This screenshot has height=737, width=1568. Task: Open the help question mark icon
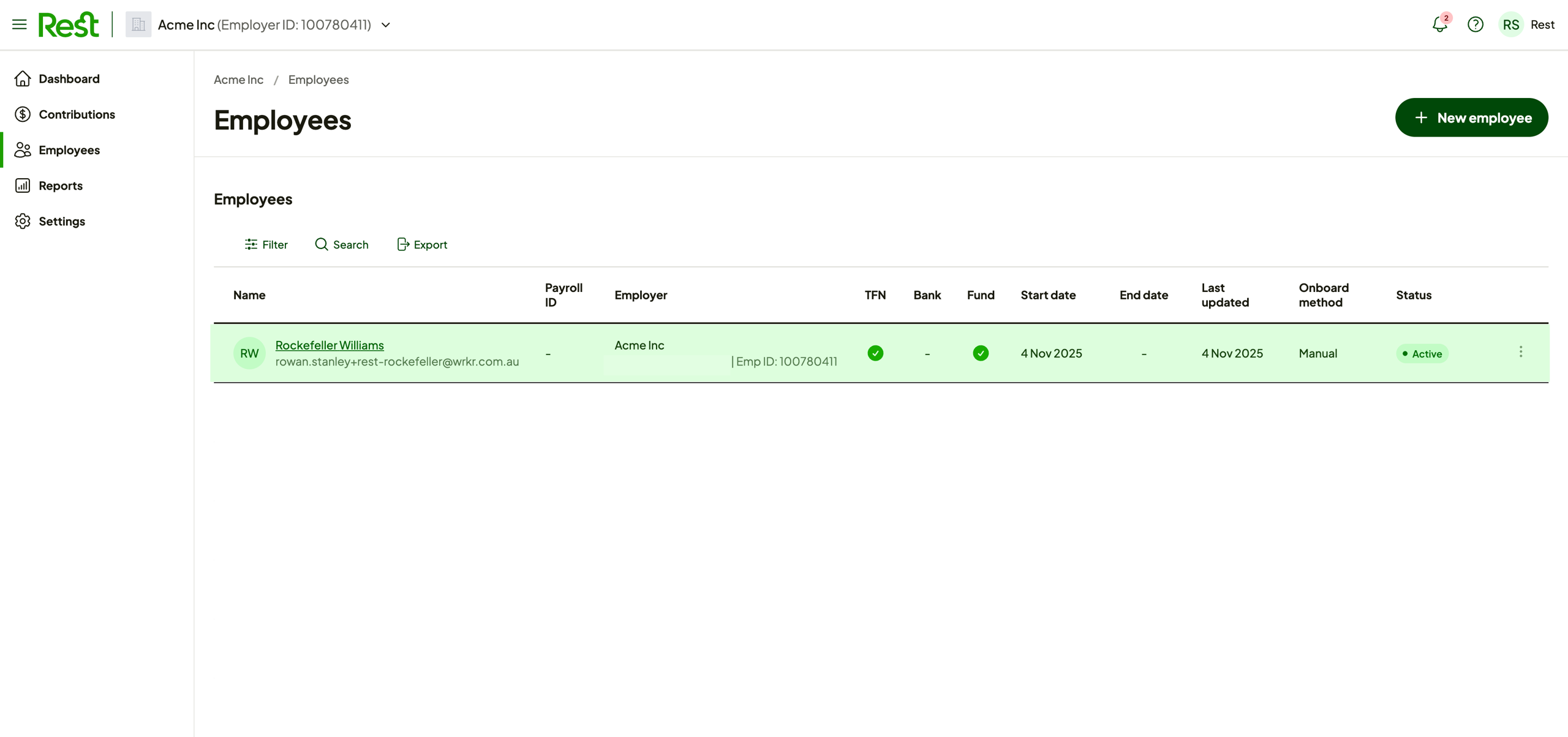[1475, 24]
